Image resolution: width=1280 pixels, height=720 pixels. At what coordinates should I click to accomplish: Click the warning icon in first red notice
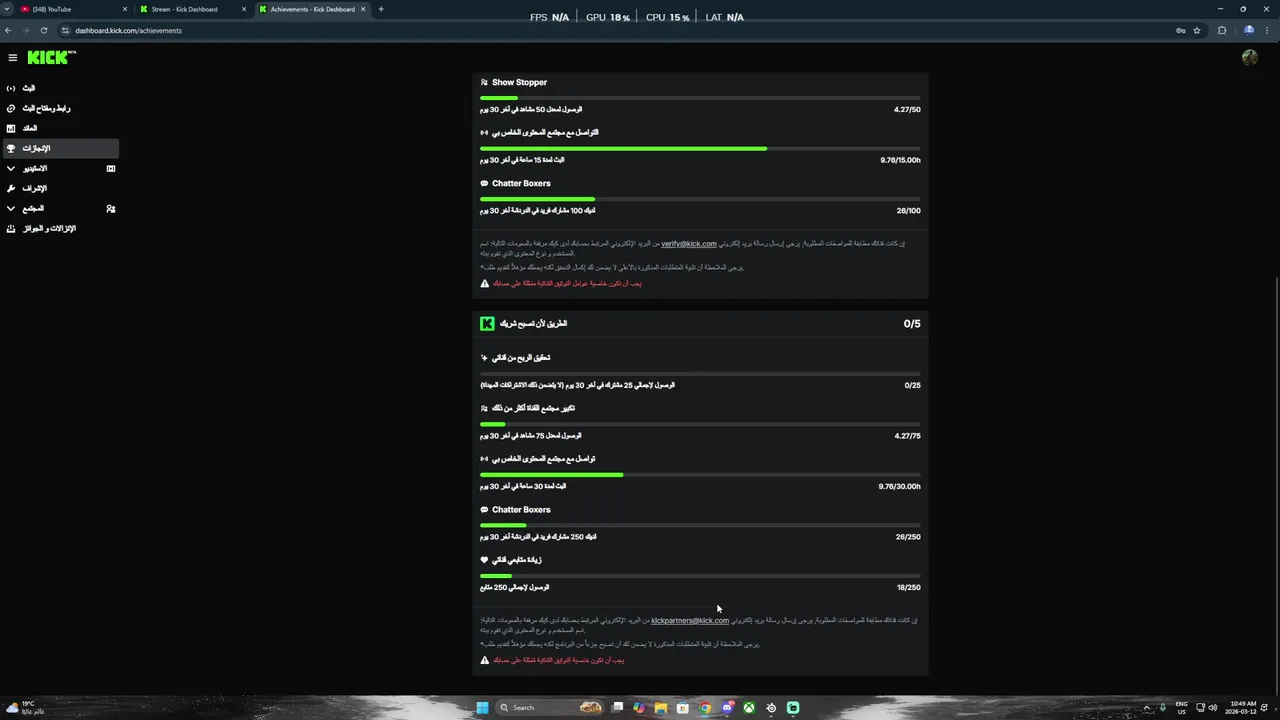tap(485, 283)
